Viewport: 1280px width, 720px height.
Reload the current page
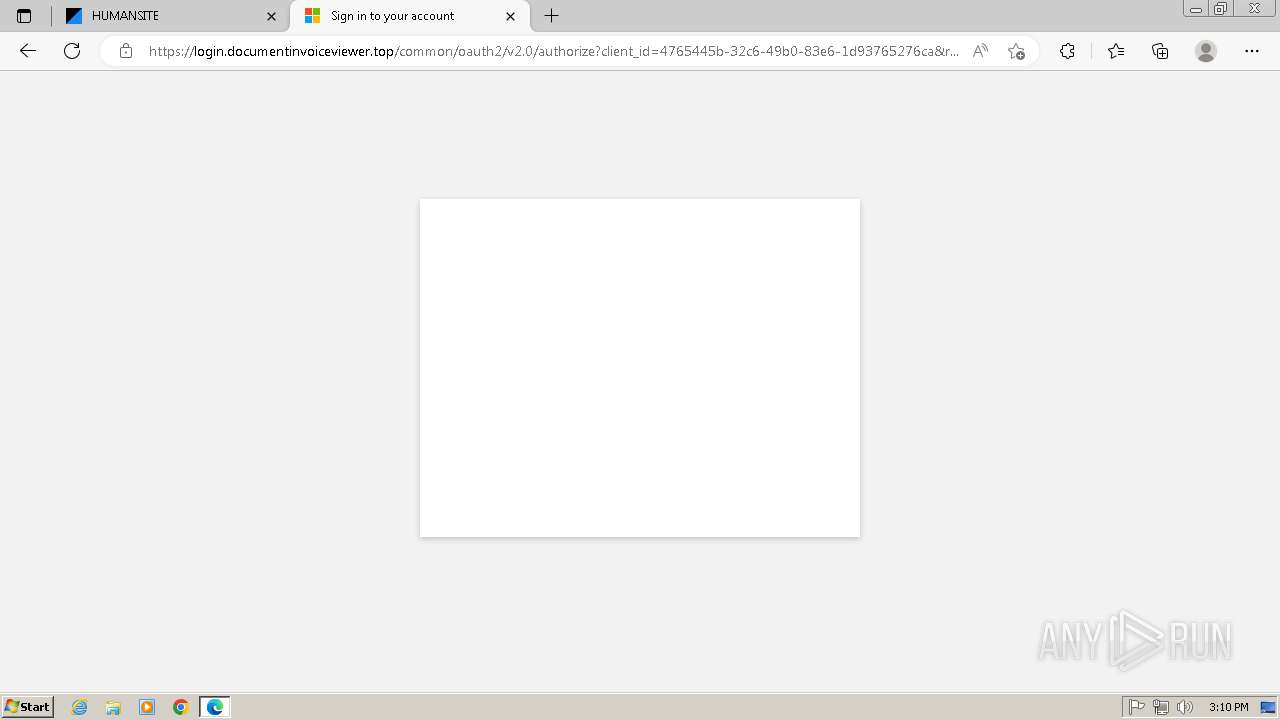(x=72, y=51)
